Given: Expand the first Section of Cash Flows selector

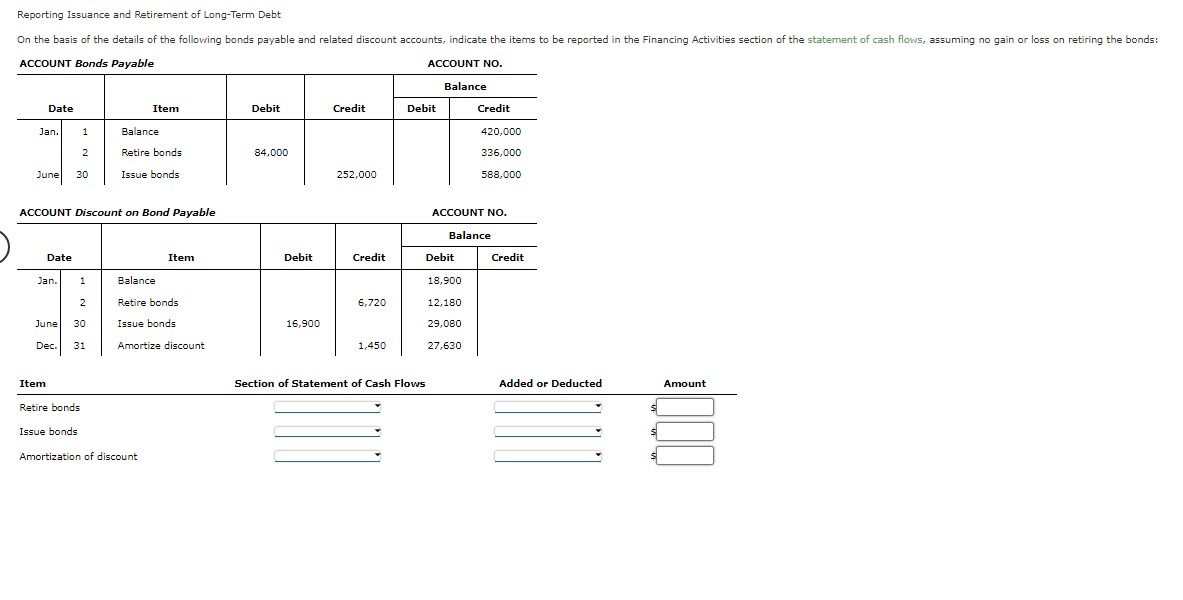Looking at the screenshot, I should pos(378,406).
